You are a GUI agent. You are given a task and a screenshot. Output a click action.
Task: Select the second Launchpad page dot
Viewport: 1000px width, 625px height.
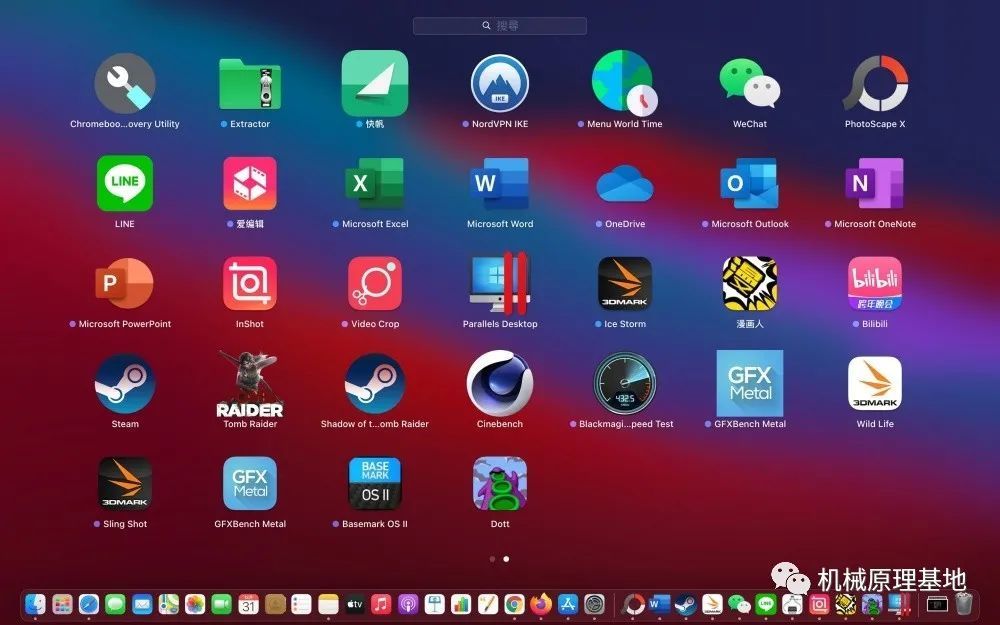pyautogui.click(x=506, y=559)
